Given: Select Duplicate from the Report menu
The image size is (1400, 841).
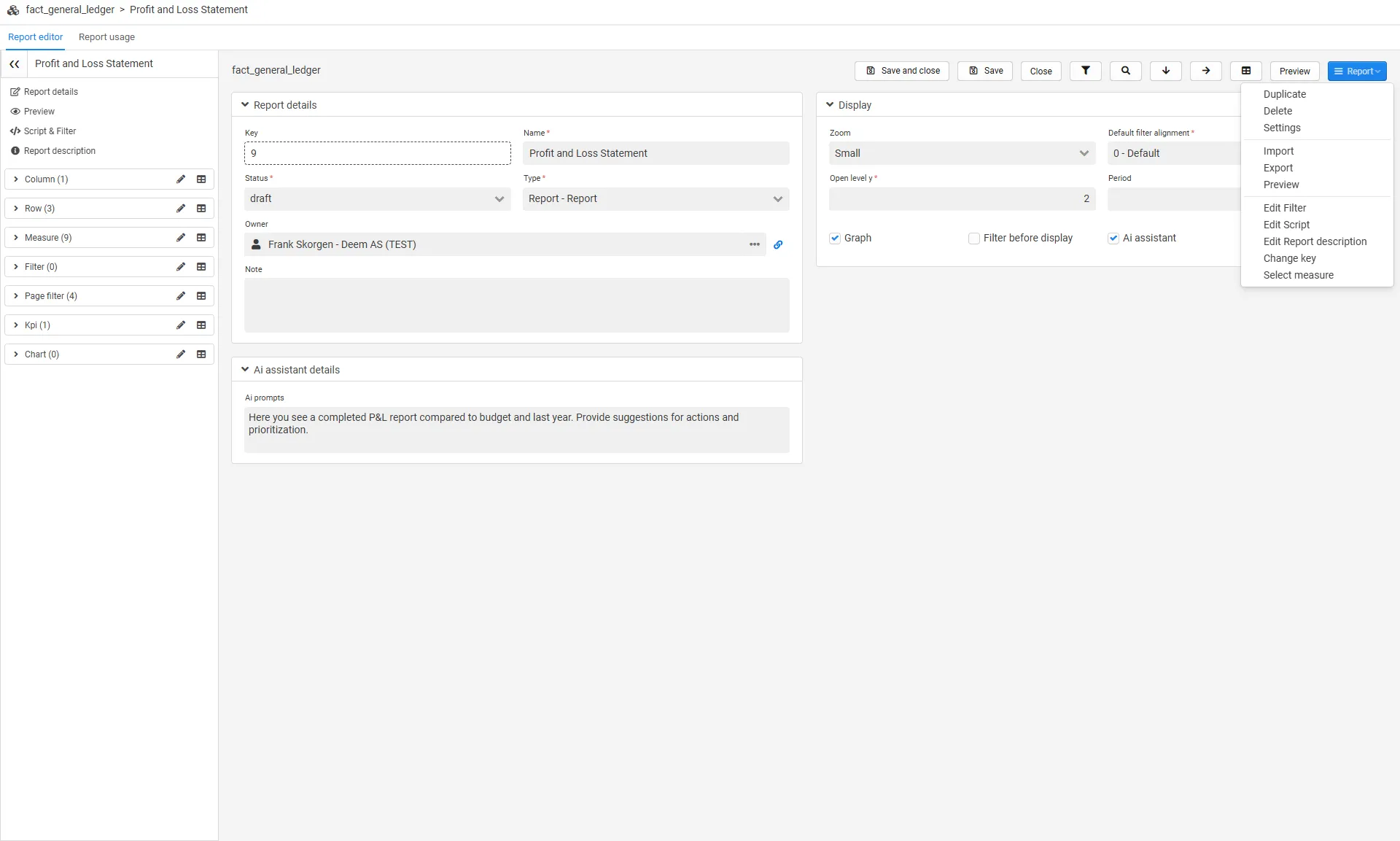Looking at the screenshot, I should tap(1284, 94).
